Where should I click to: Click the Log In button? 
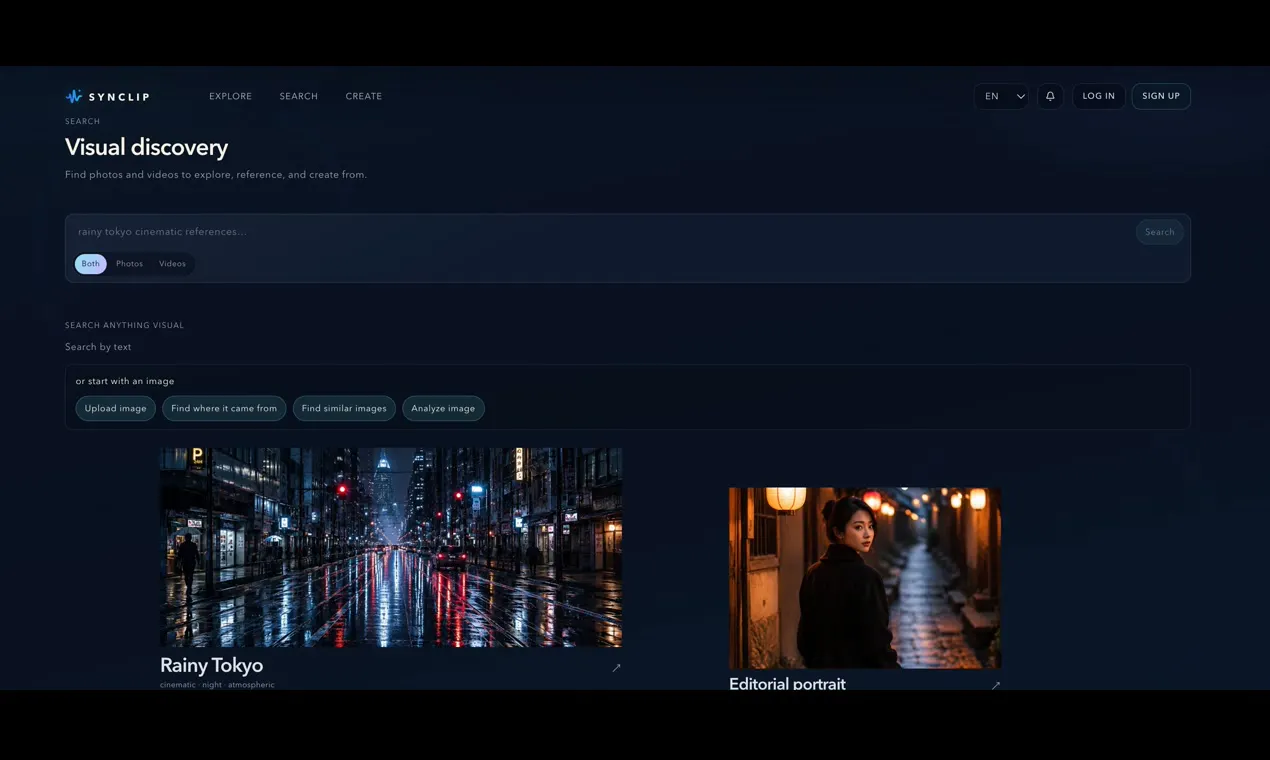(x=1098, y=96)
